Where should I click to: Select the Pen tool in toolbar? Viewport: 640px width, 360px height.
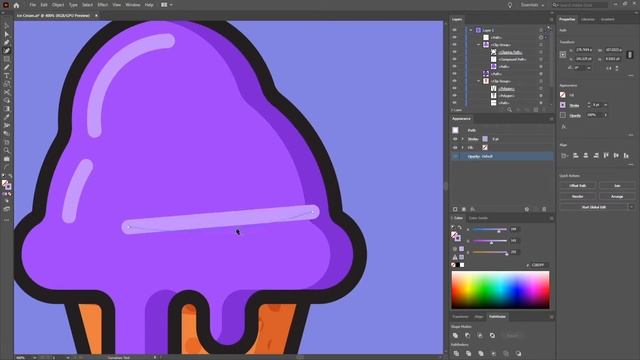click(x=7, y=42)
